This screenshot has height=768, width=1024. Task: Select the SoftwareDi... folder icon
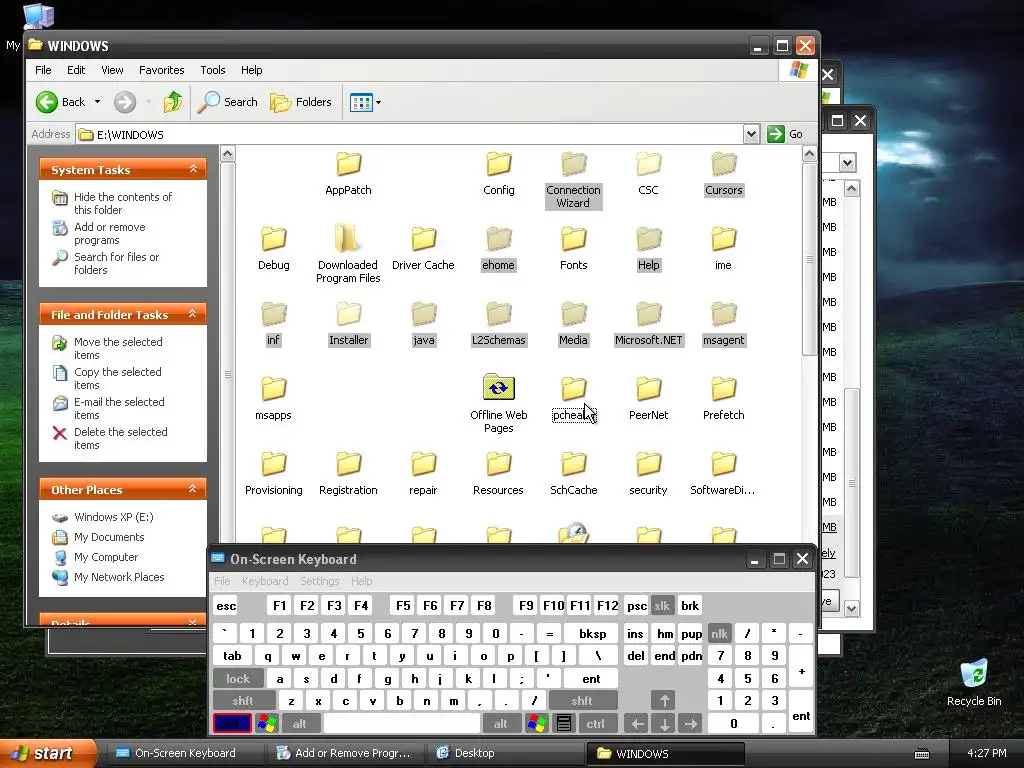(x=724, y=464)
